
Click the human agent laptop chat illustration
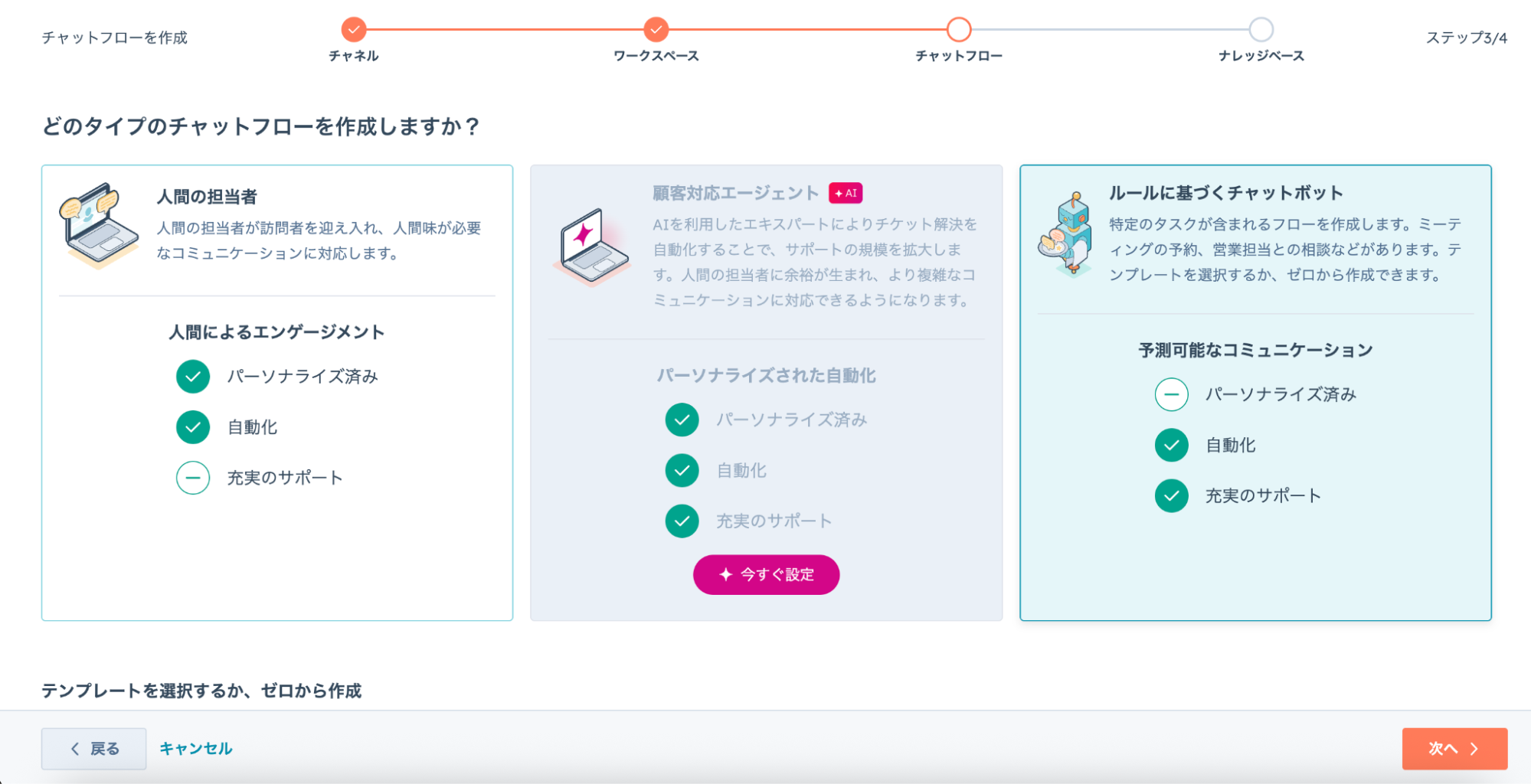(x=98, y=225)
